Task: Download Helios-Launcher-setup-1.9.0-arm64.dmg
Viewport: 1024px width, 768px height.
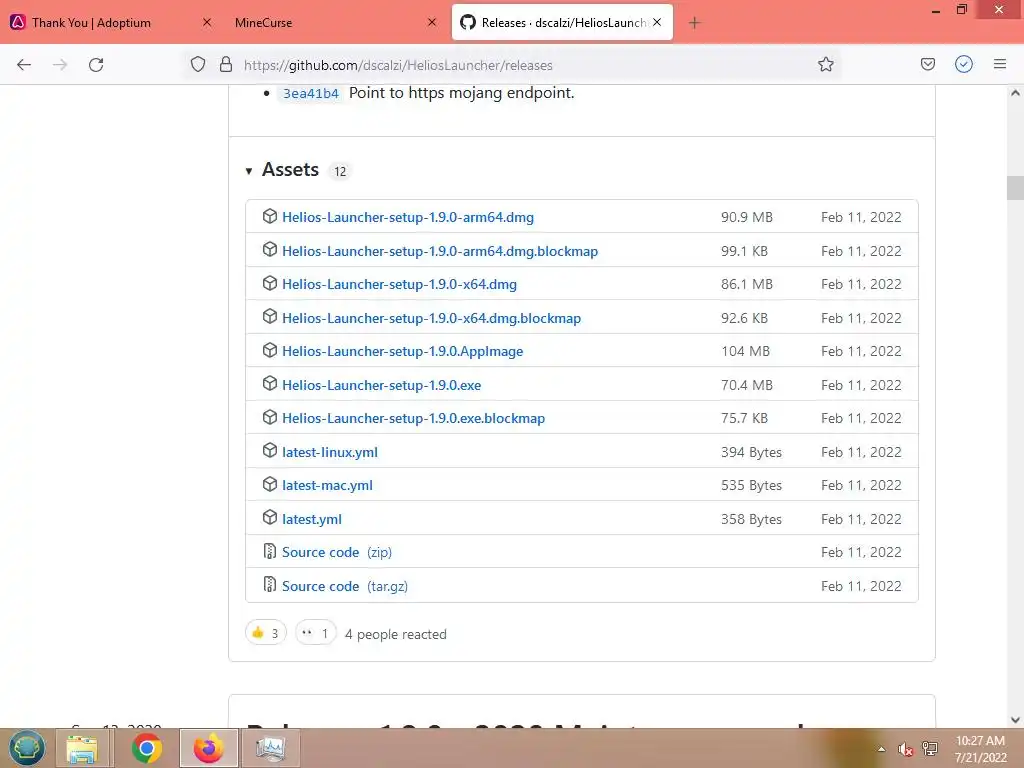Action: [x=408, y=217]
